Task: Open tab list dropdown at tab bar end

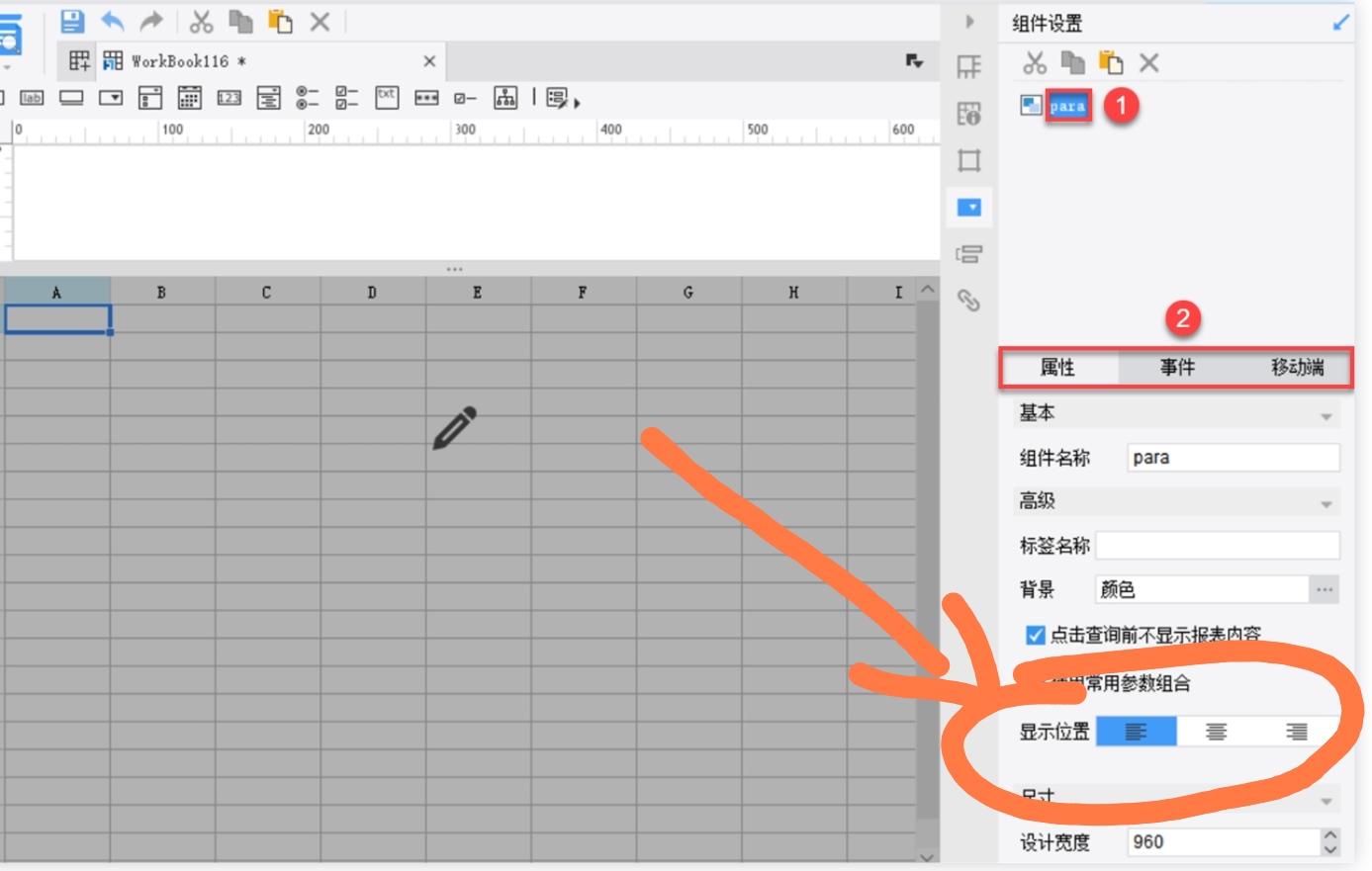Action: tap(915, 61)
